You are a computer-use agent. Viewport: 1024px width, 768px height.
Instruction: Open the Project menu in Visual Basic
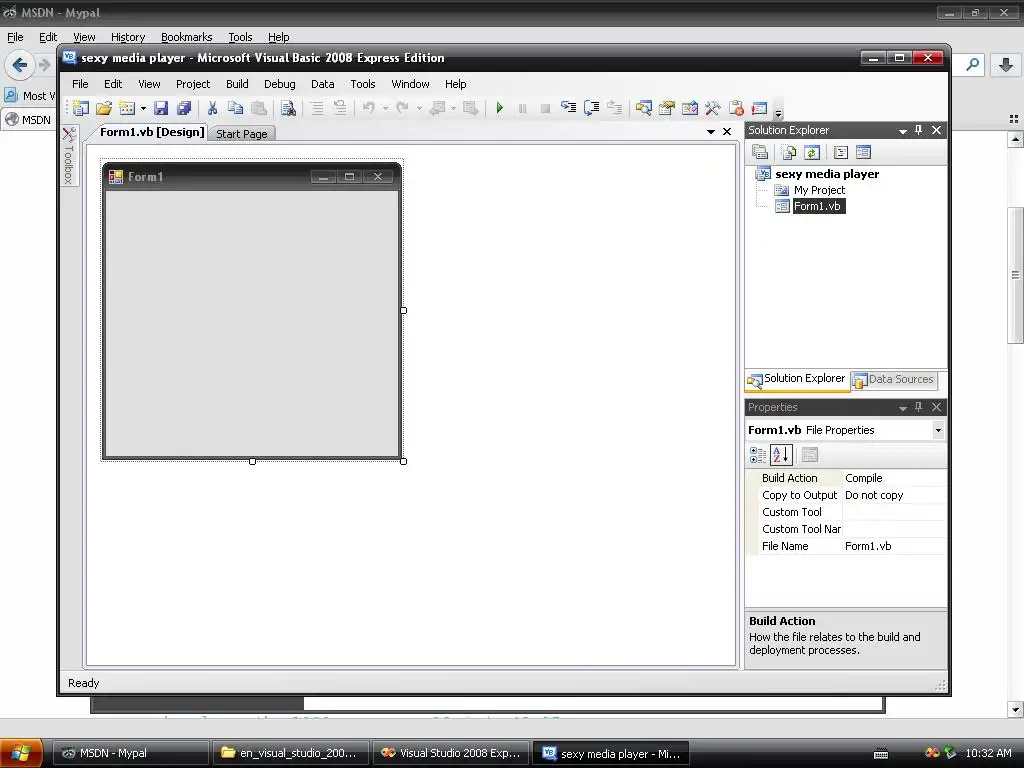click(193, 84)
